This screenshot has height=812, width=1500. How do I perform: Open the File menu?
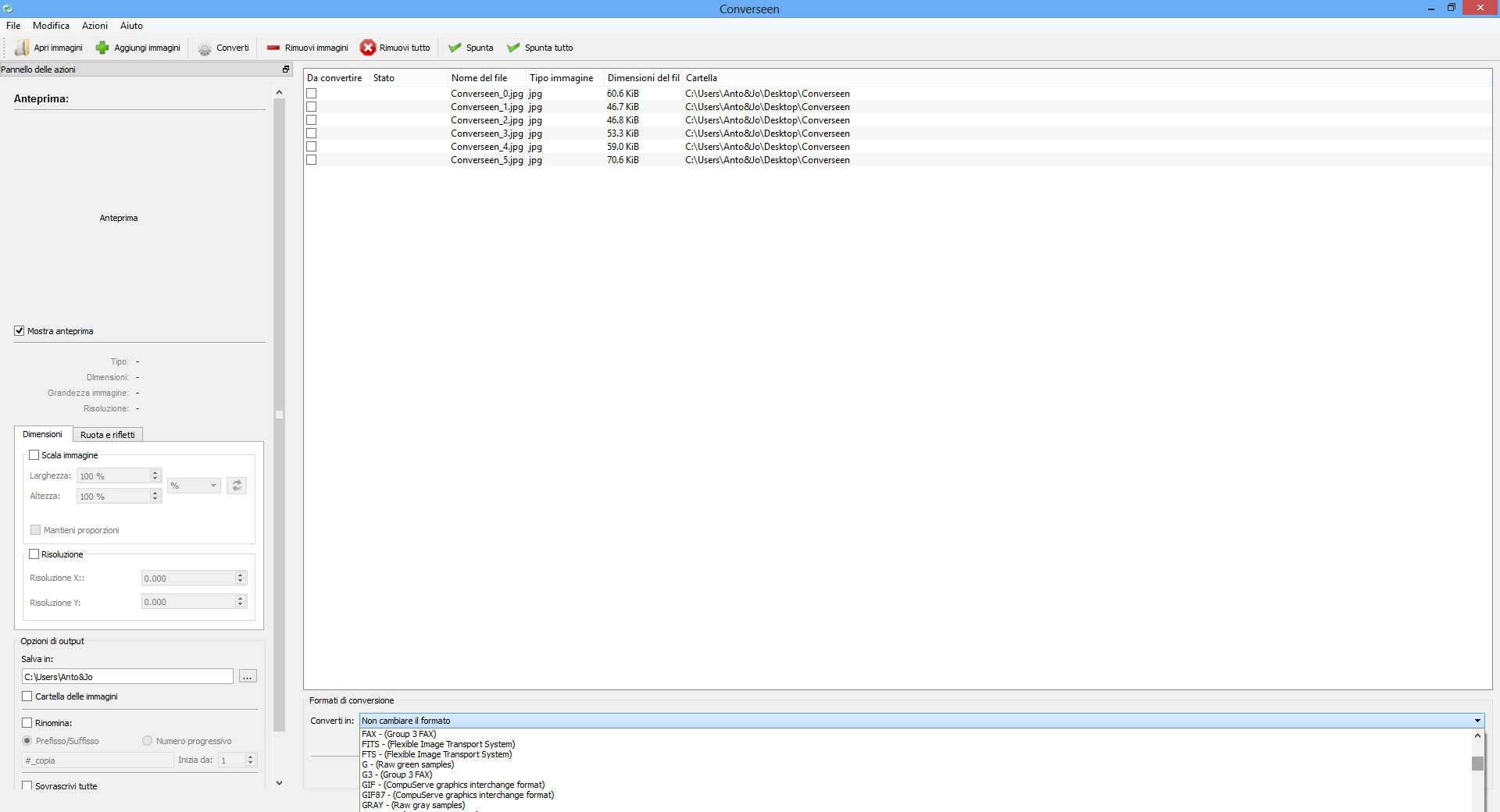(13, 26)
